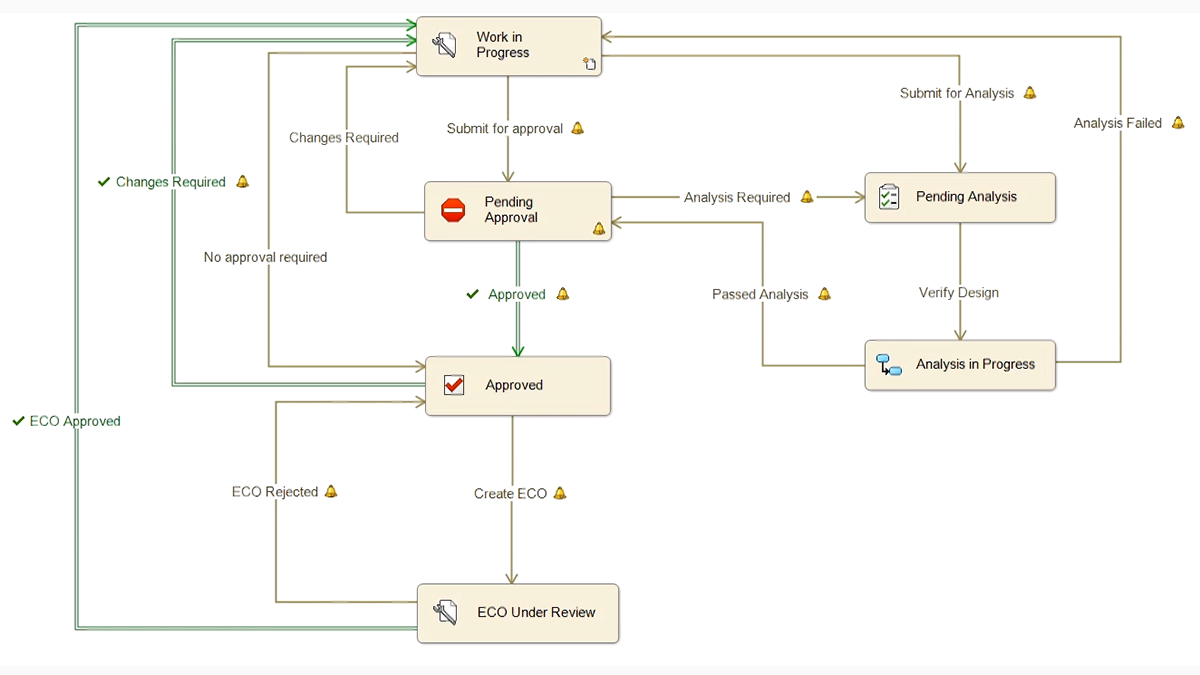
Task: Click the bell beside Submit for approval
Action: click(x=577, y=128)
